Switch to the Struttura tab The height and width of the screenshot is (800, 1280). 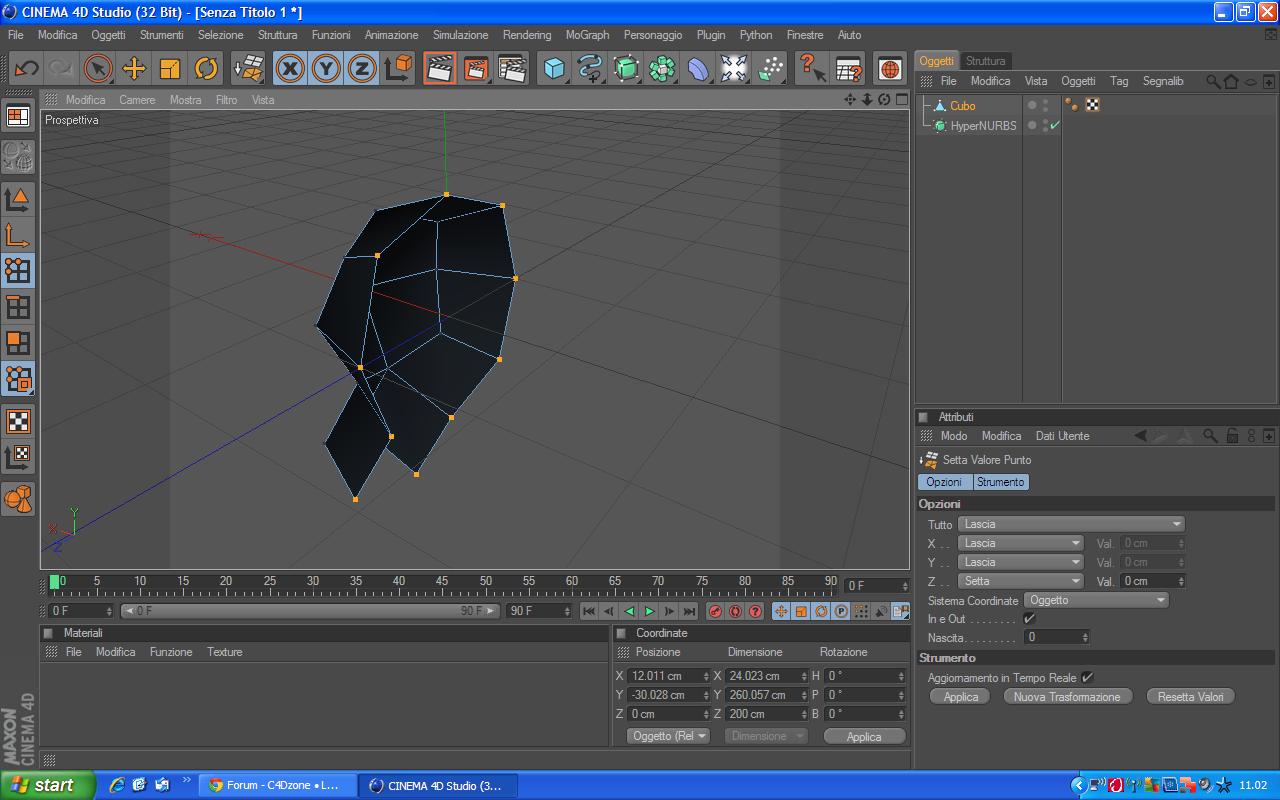point(985,61)
